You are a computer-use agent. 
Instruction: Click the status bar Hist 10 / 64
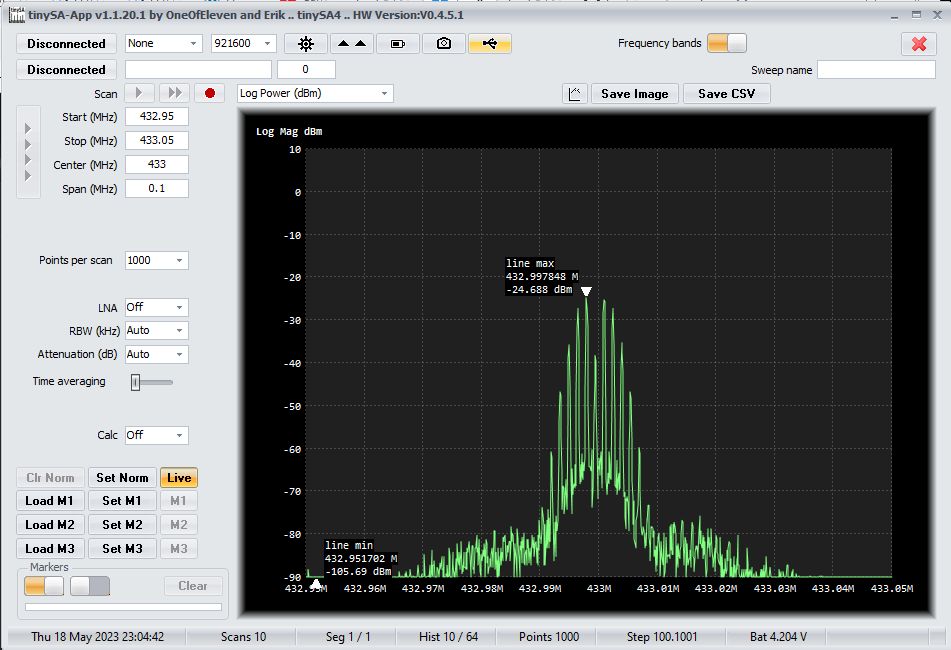point(448,637)
